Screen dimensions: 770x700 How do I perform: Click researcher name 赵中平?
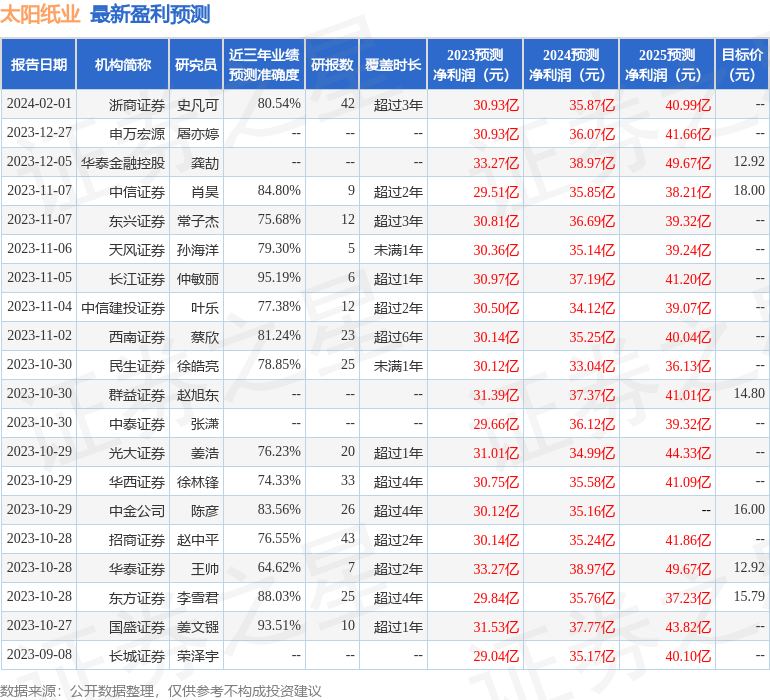pyautogui.click(x=198, y=540)
